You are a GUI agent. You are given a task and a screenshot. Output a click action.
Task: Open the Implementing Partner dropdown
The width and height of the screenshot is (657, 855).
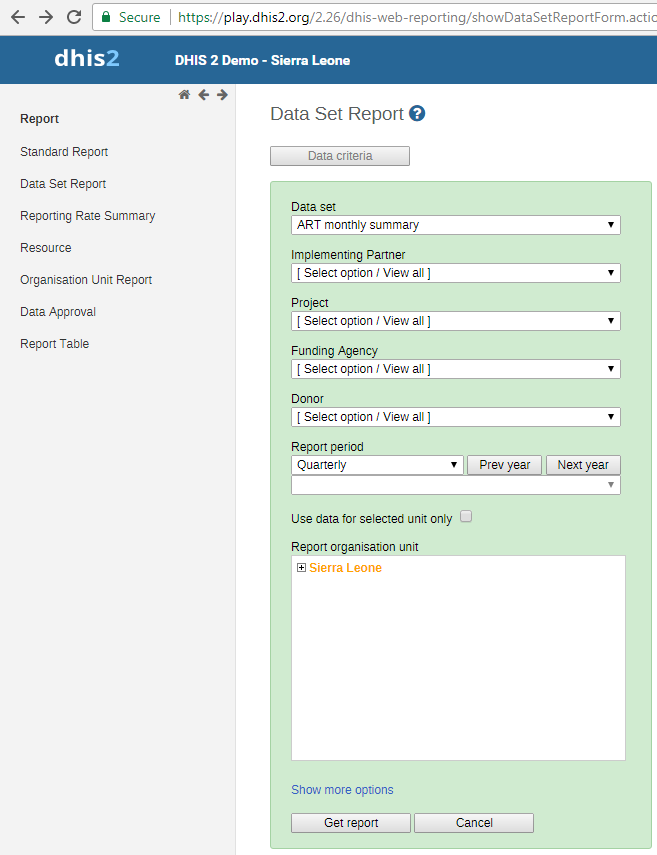coord(455,273)
